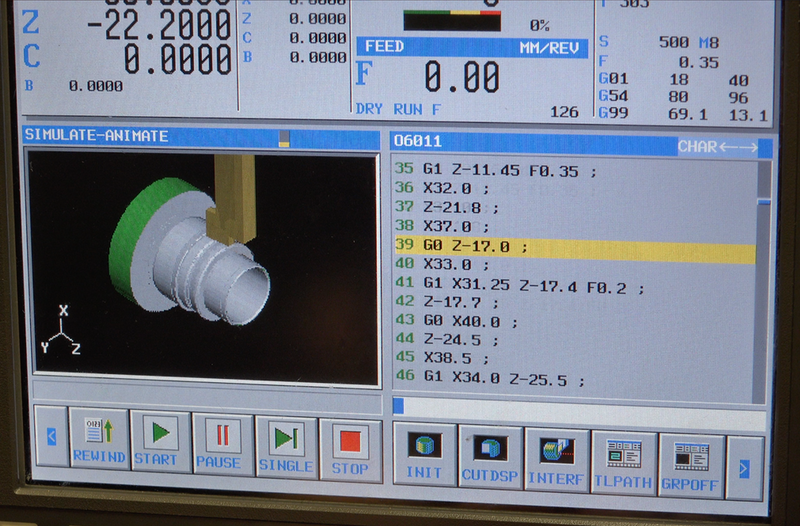Run a single block with SINGLE
Screen dimensions: 800x526
286,447
